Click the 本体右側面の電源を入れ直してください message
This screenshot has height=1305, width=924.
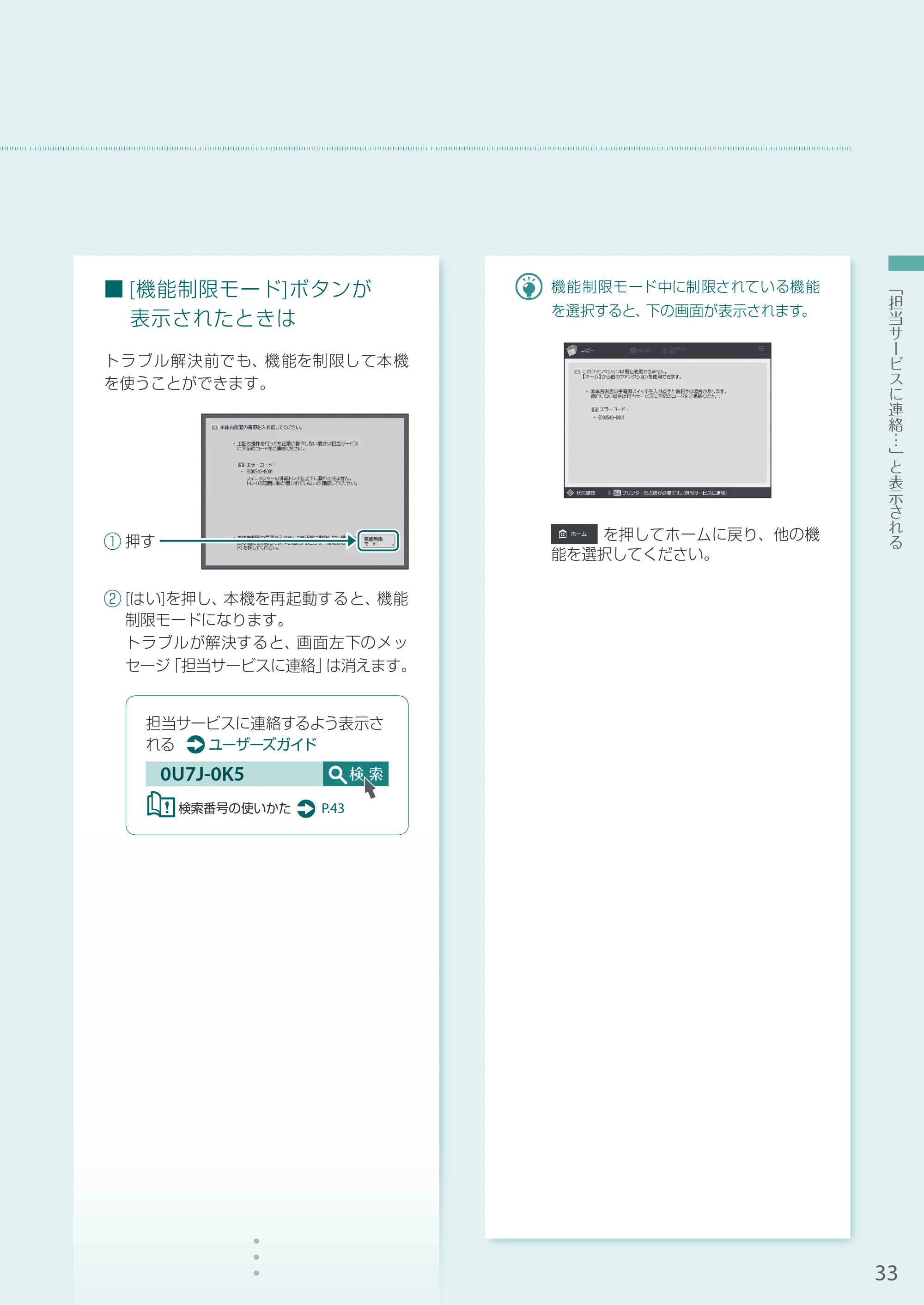tap(261, 427)
